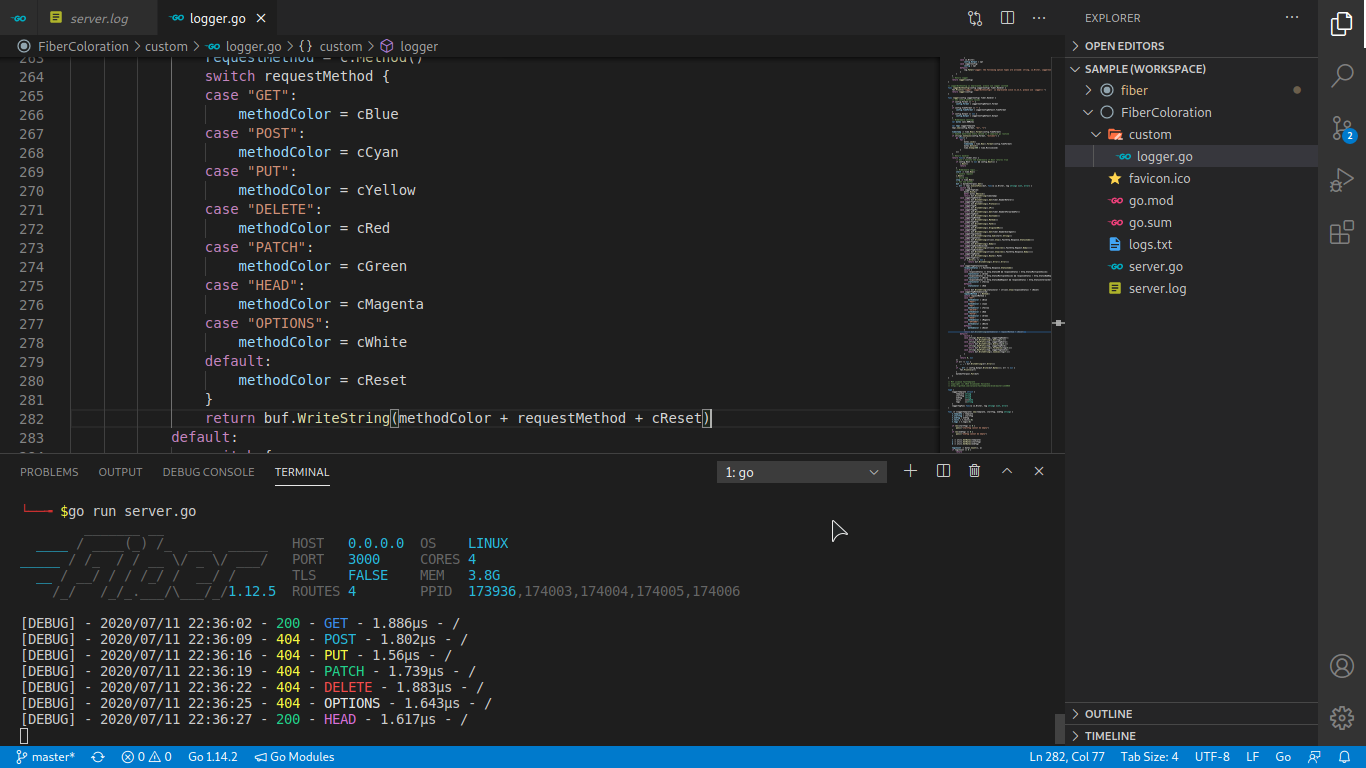Image resolution: width=1366 pixels, height=768 pixels.
Task: Add a new terminal with the plus icon
Action: pos(910,471)
